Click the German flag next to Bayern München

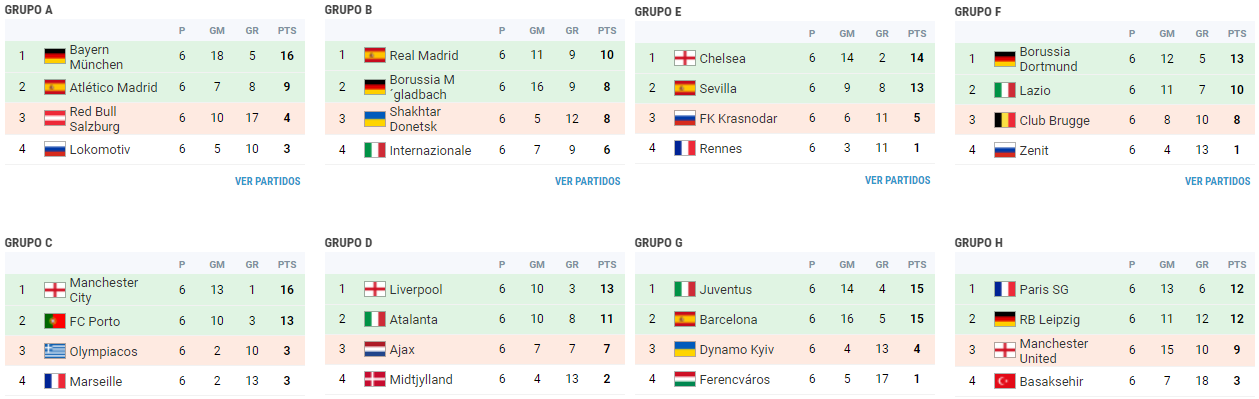(55, 56)
